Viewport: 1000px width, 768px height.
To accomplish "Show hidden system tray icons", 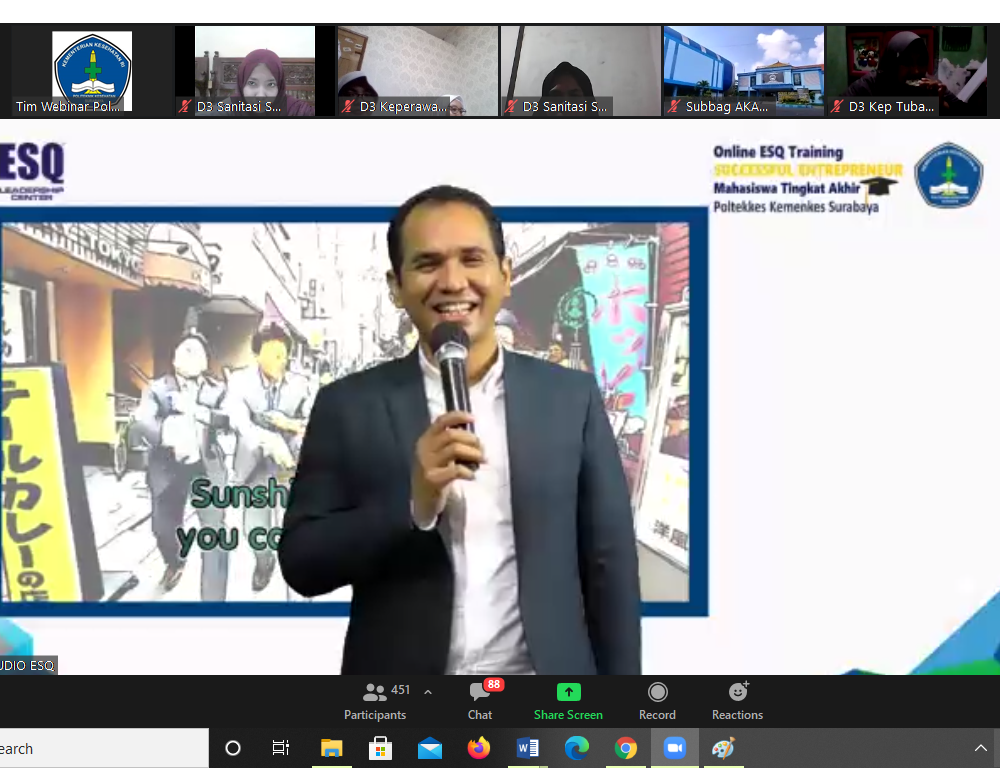I will click(x=980, y=748).
